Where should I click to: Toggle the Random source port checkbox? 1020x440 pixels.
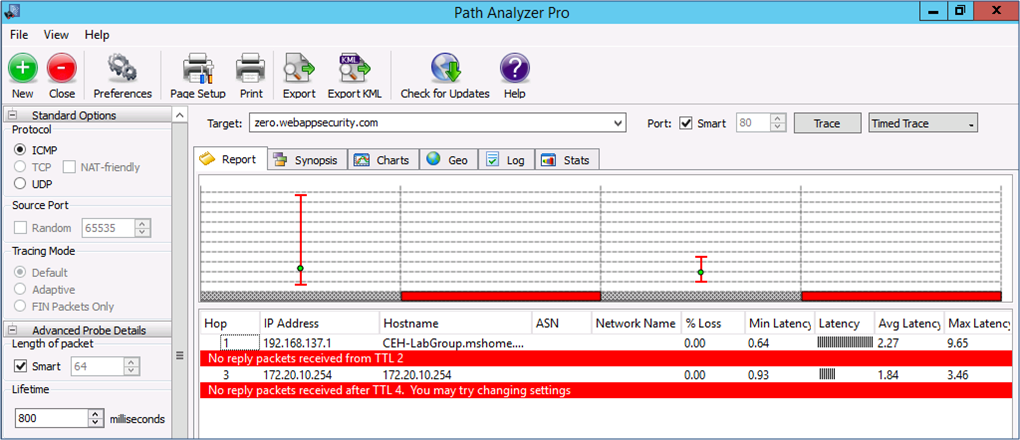click(x=21, y=228)
